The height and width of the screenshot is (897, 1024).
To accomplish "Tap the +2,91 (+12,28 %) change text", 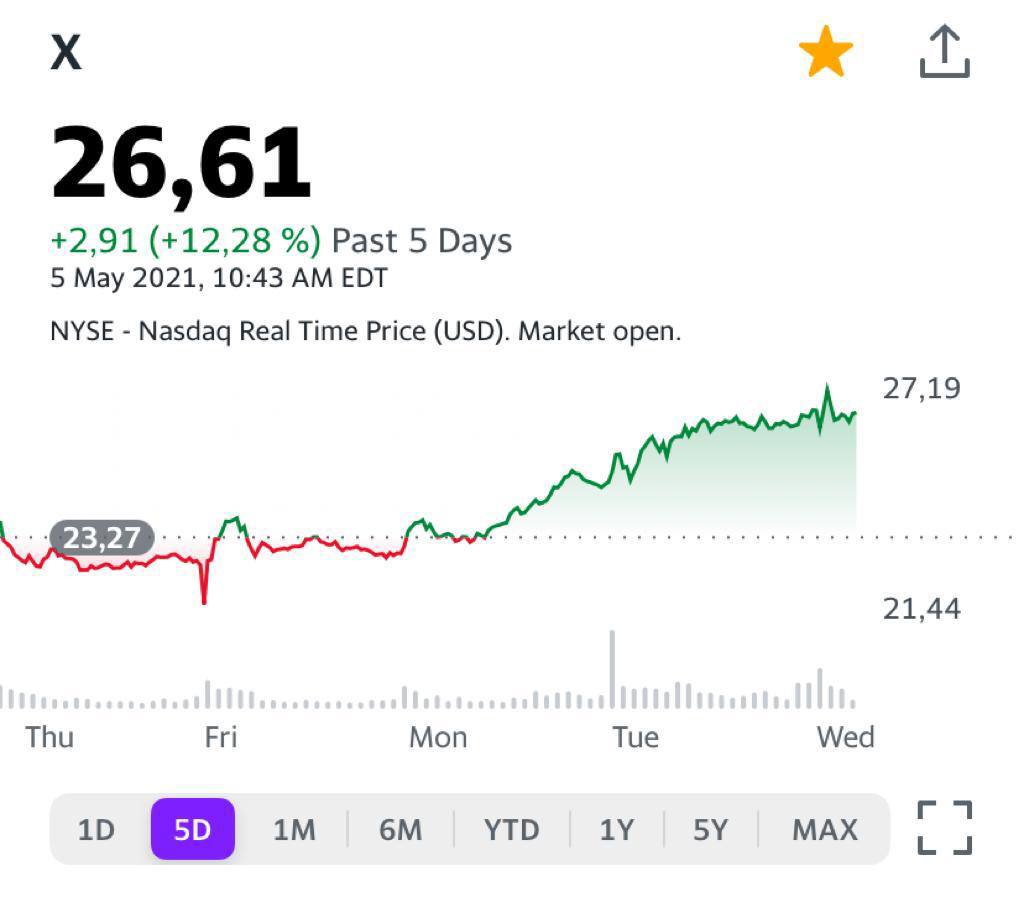I will click(x=186, y=241).
